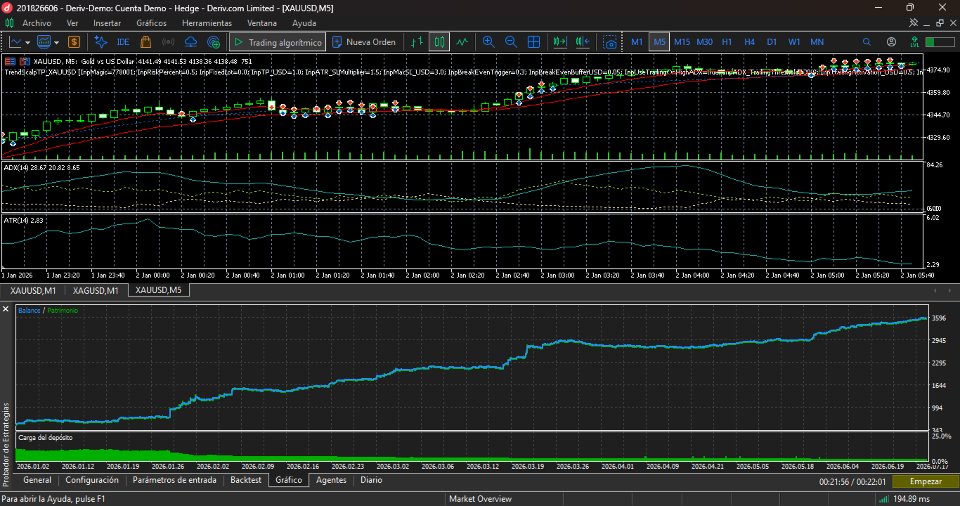960x506 pixels.
Task: Open the toolbar search magnifier
Action: click(x=867, y=42)
